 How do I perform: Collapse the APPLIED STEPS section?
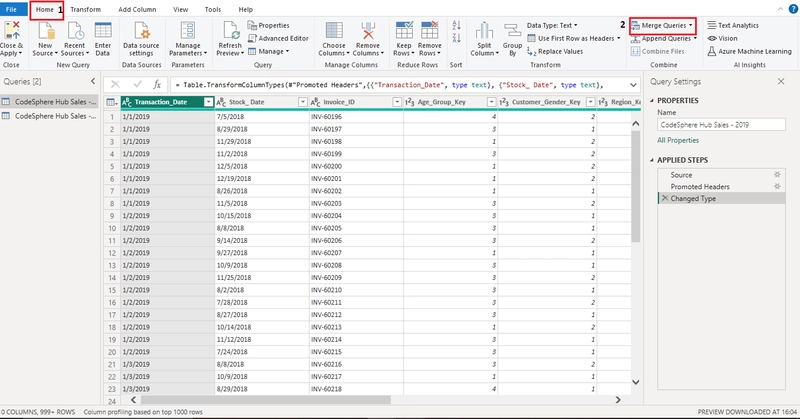coord(652,160)
